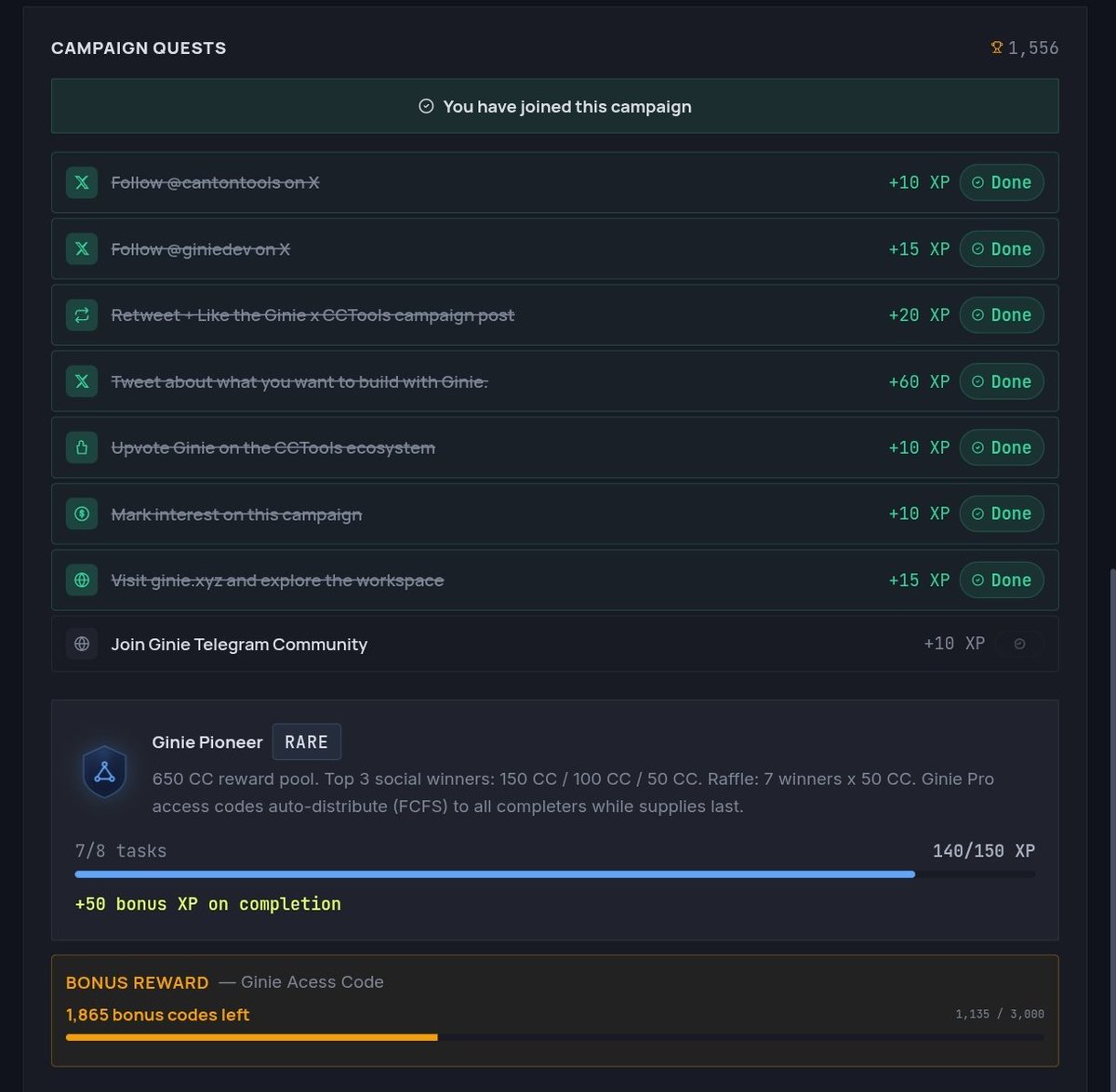Click the +20 XP reward text

pos(919,315)
